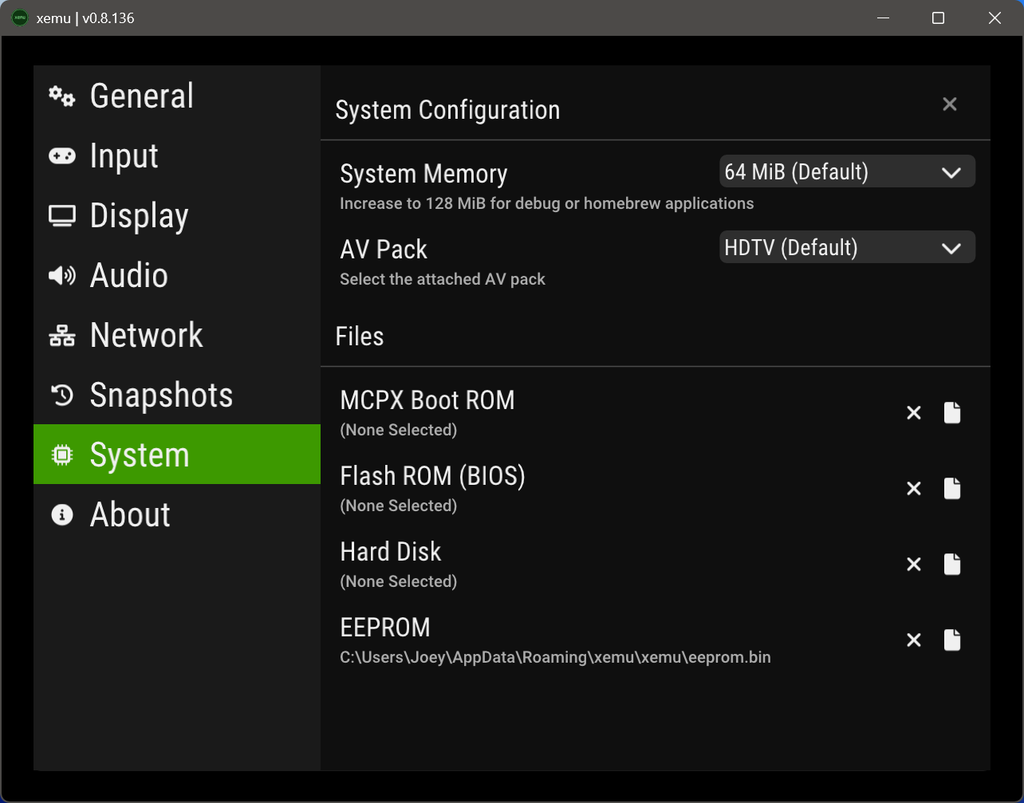Browse for a Hard Disk image file
The width and height of the screenshot is (1024, 803).
(x=952, y=564)
